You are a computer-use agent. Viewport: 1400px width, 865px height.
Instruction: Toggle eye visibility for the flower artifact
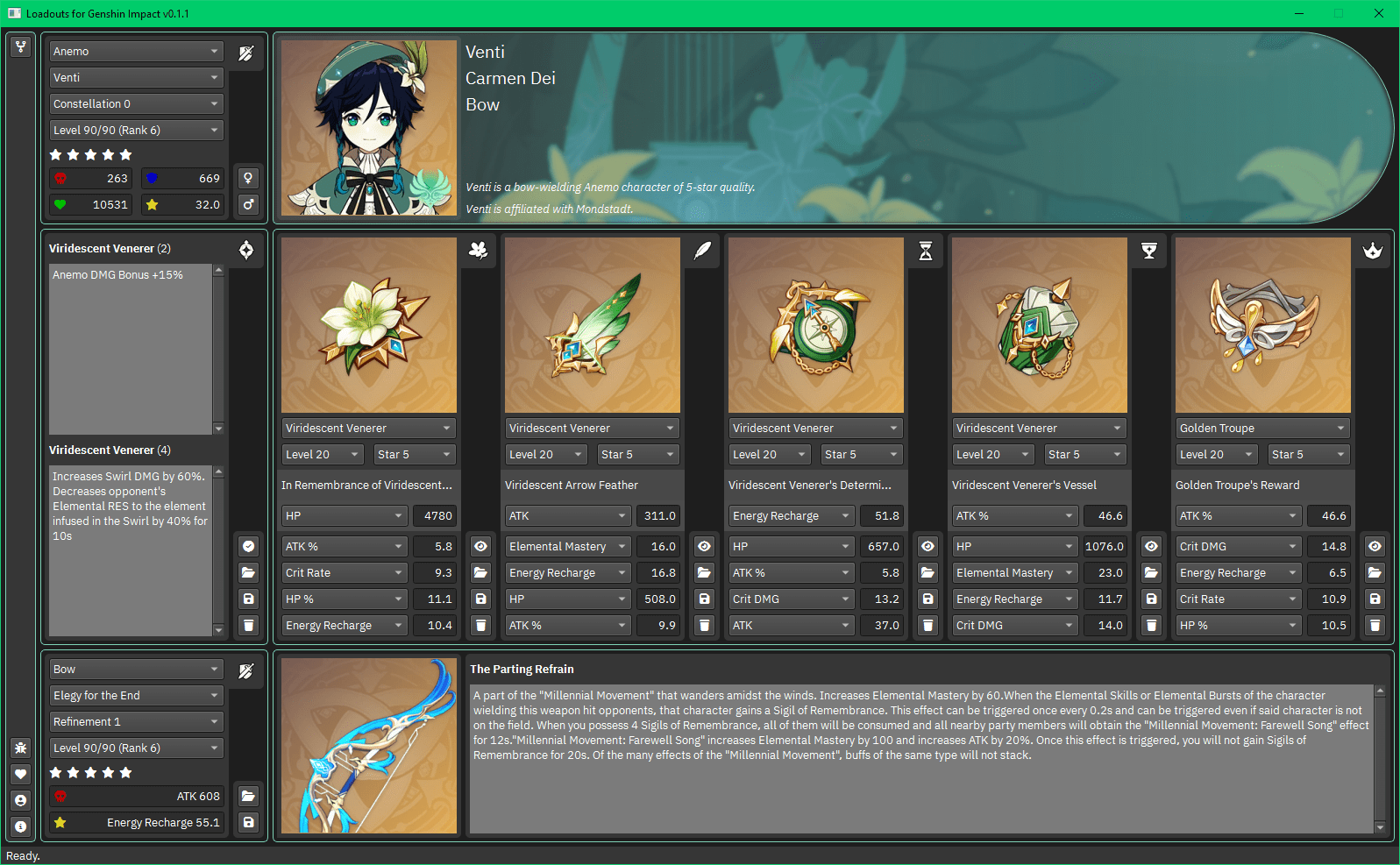pyautogui.click(x=481, y=546)
